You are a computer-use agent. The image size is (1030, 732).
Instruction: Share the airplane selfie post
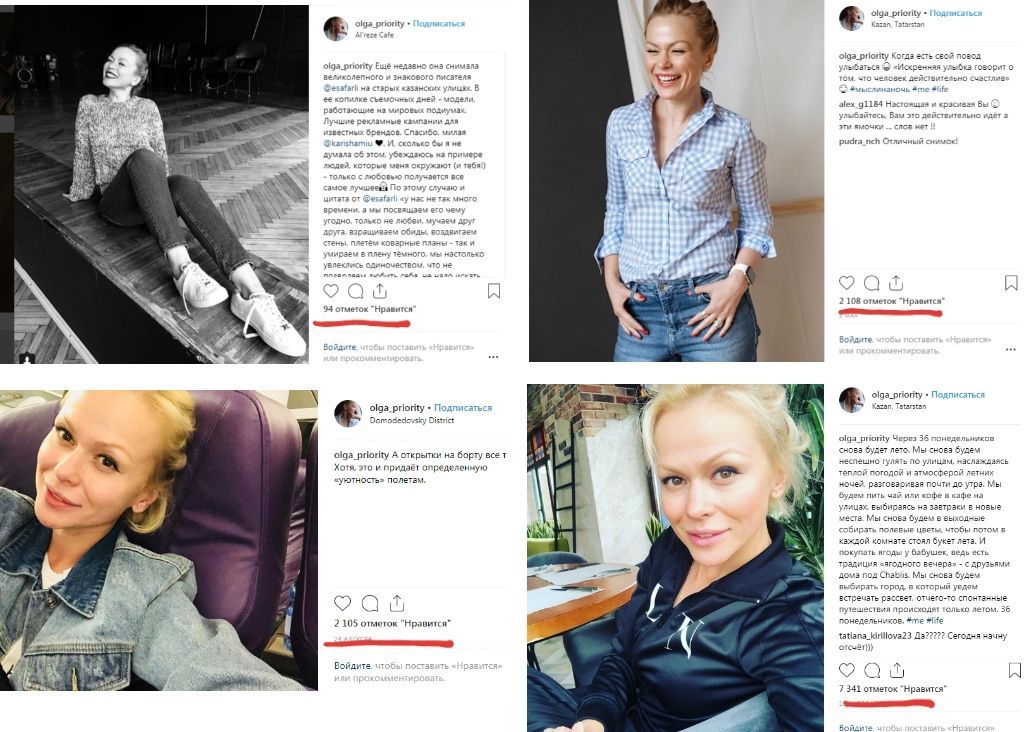[x=397, y=603]
